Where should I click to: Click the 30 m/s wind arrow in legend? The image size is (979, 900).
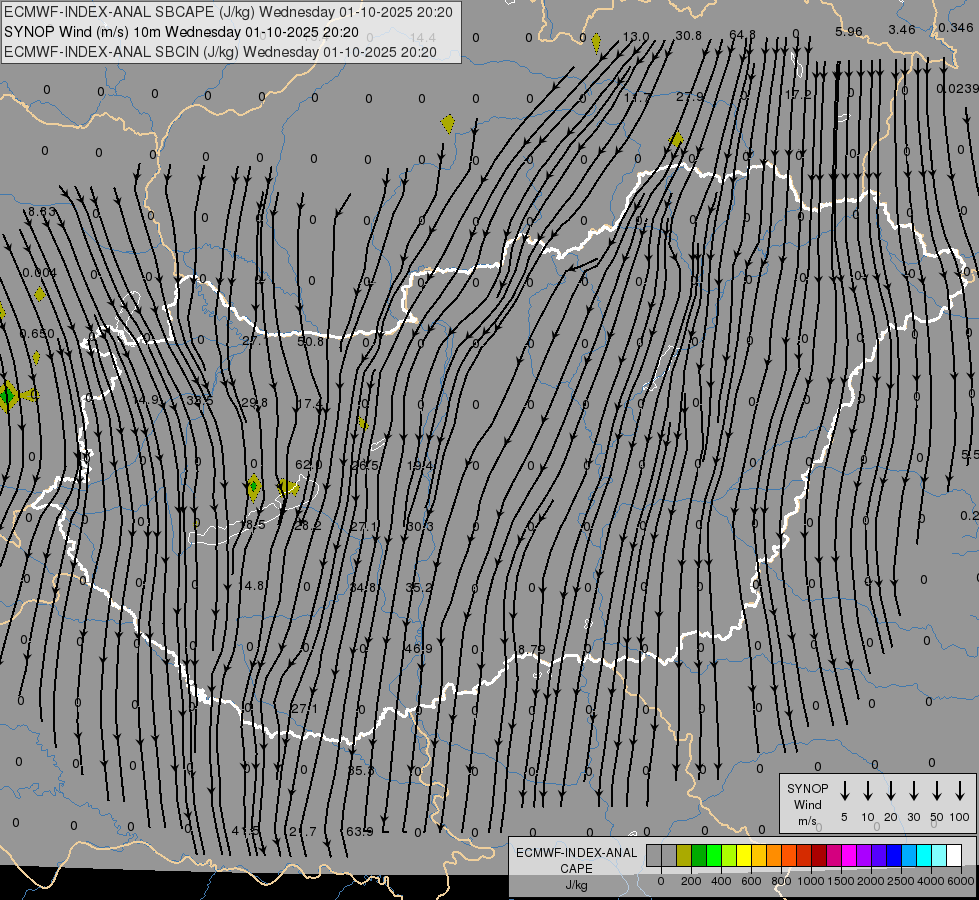(914, 791)
